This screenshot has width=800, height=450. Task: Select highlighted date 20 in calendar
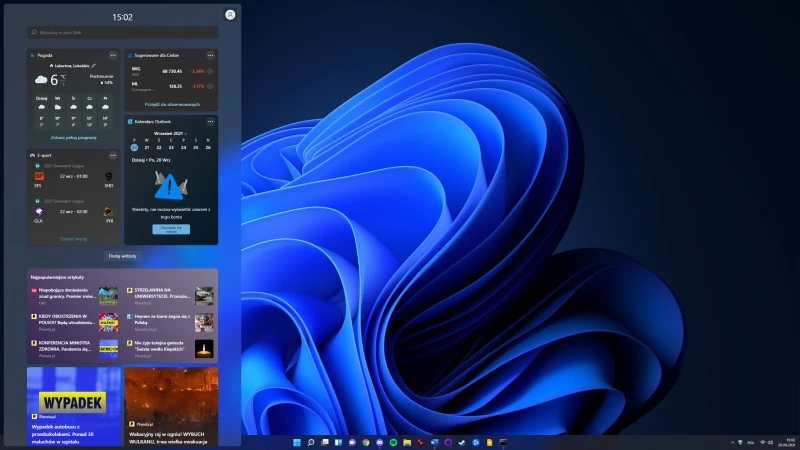(133, 147)
